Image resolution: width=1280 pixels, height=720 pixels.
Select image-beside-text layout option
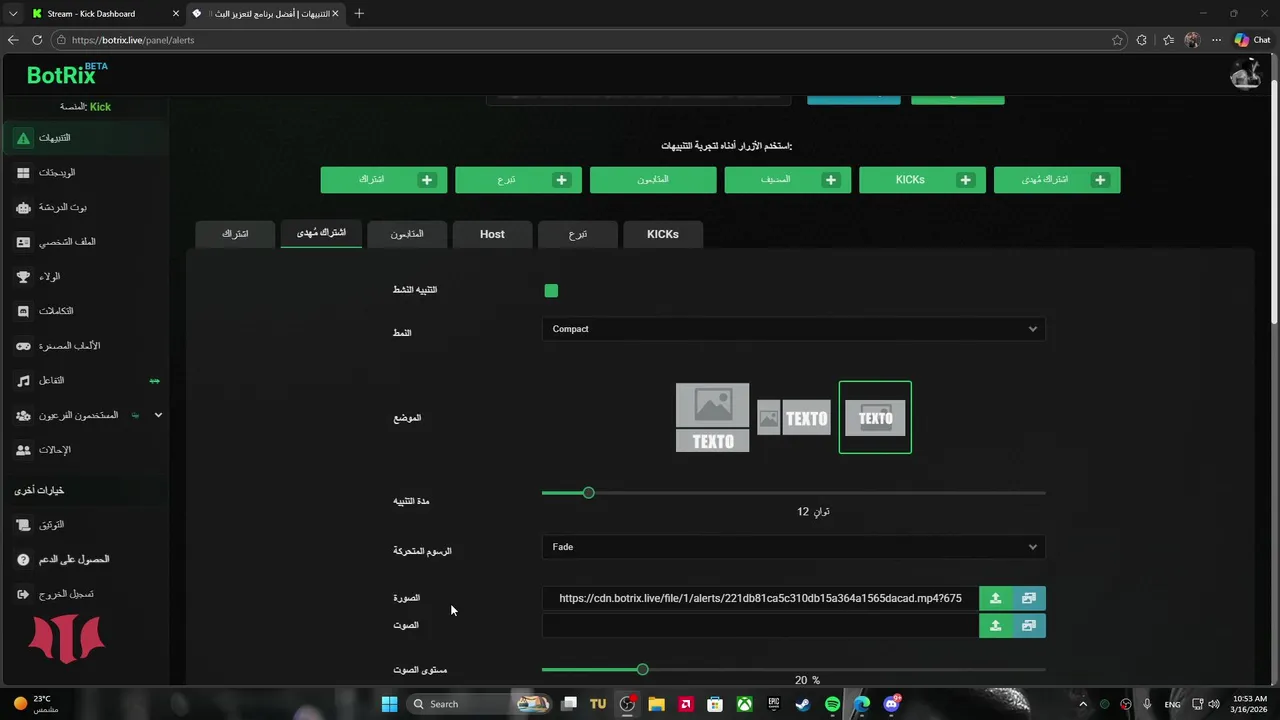793,418
